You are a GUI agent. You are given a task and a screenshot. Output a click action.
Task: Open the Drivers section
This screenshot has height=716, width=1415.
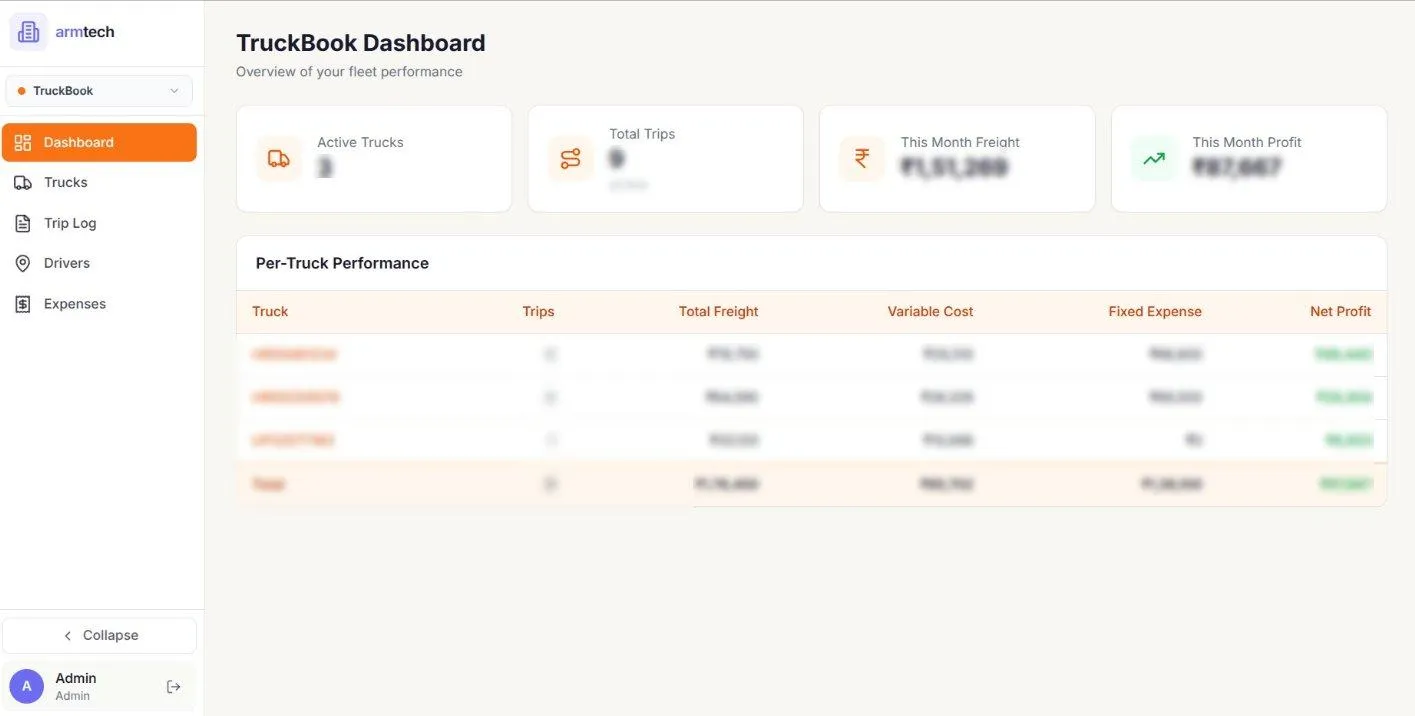point(99,263)
